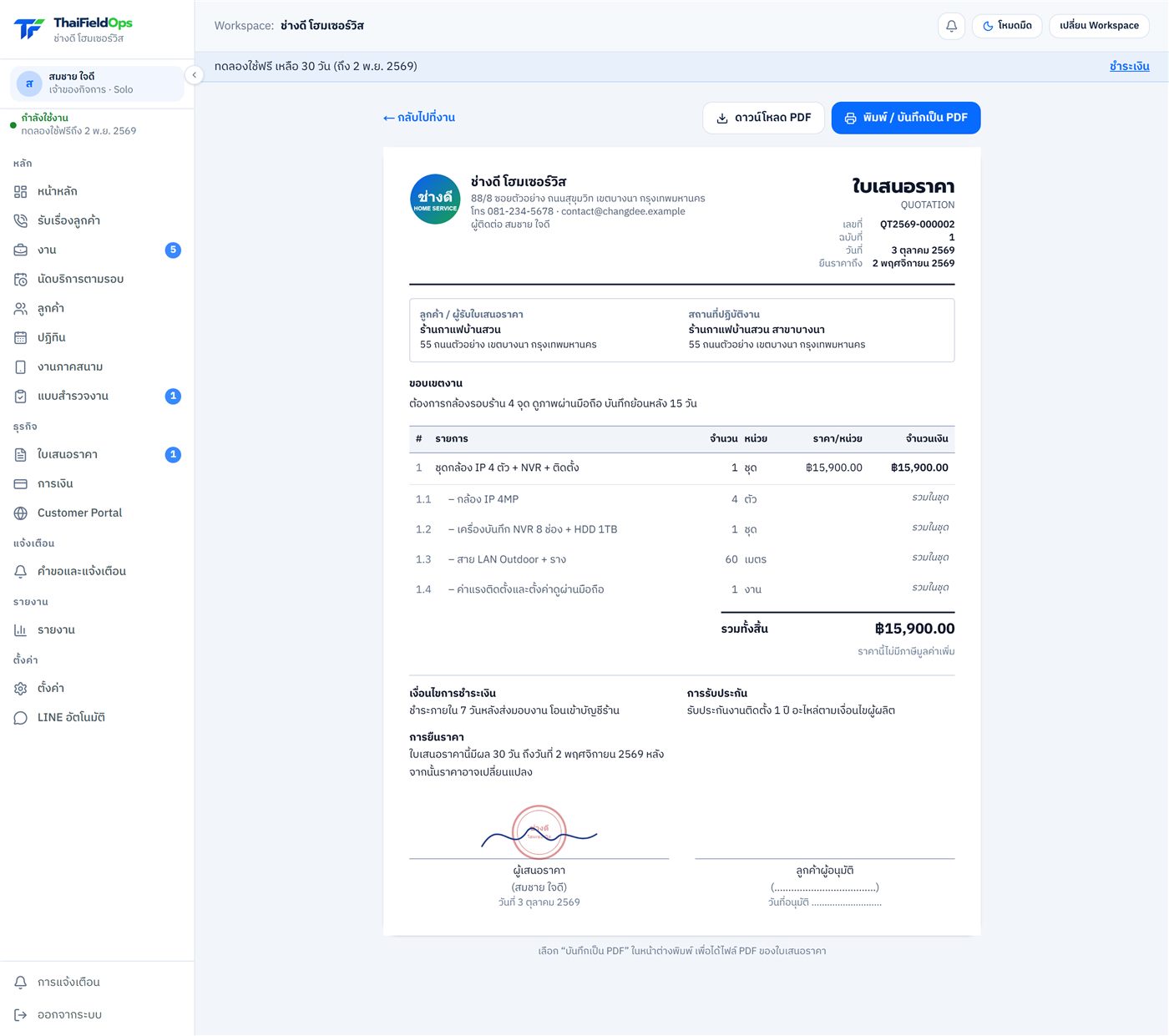Viewport: 1169px width, 1036px height.
Task: Open the สมชาย ใจดี user profile card
Action: (x=97, y=83)
